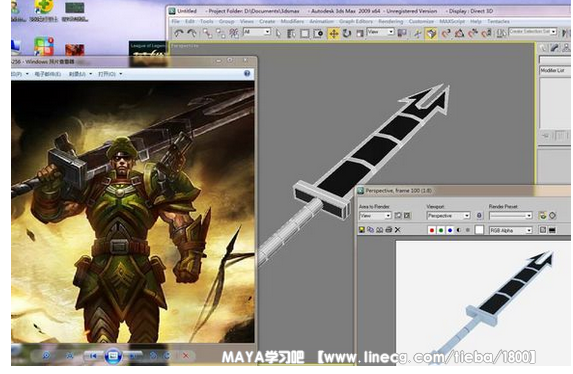Clear the rendered frame with X icon
573x374 pixels.
pyautogui.click(x=398, y=230)
